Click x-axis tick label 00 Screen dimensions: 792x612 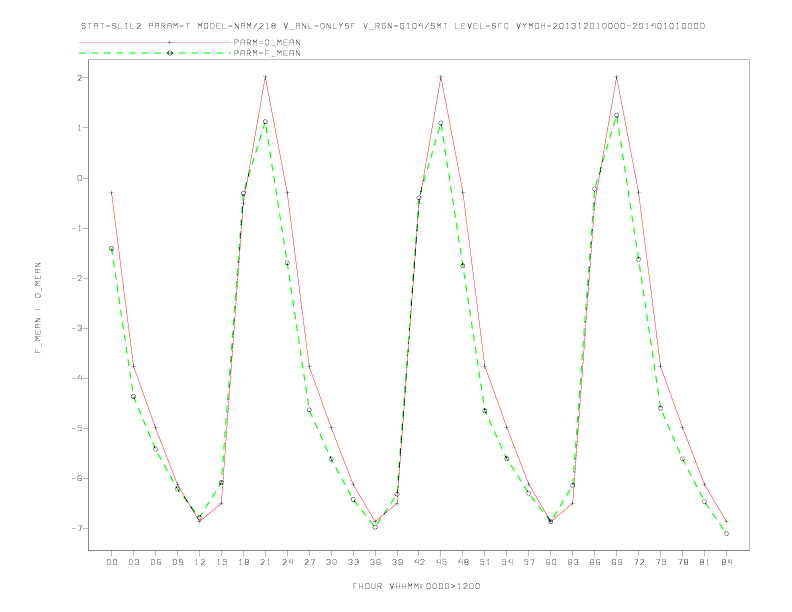(x=112, y=562)
